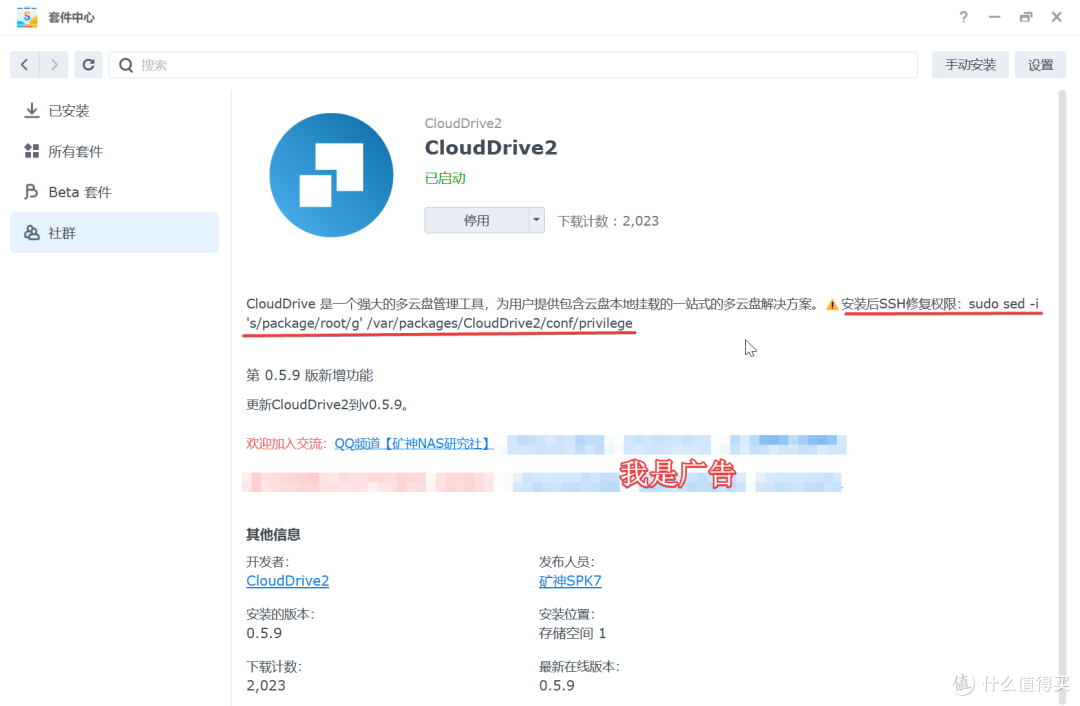Minimize the Package Center window
The height and width of the screenshot is (706, 1080).
[x=995, y=17]
